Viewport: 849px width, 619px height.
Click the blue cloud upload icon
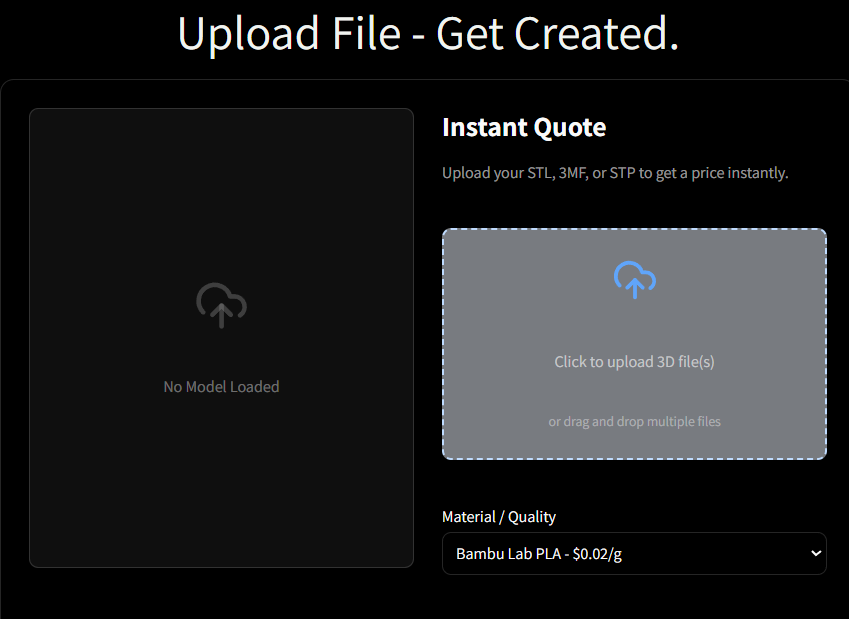pyautogui.click(x=635, y=279)
